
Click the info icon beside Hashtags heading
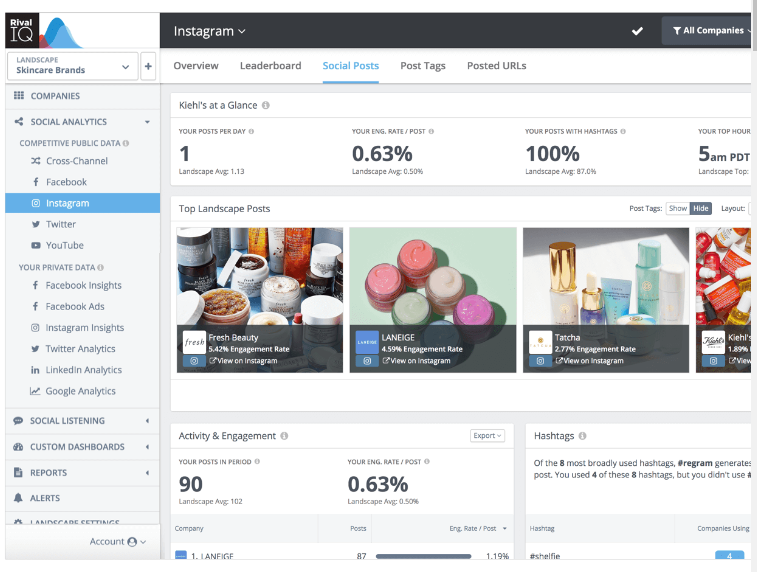(583, 436)
